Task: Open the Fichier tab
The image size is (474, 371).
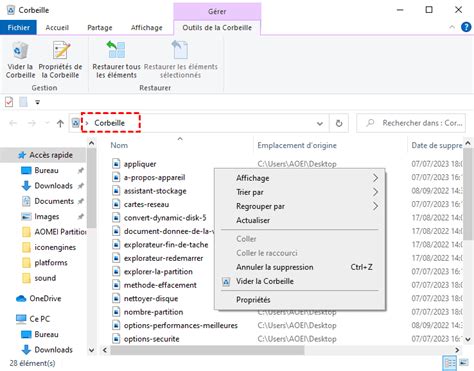Action: pyautogui.click(x=18, y=28)
